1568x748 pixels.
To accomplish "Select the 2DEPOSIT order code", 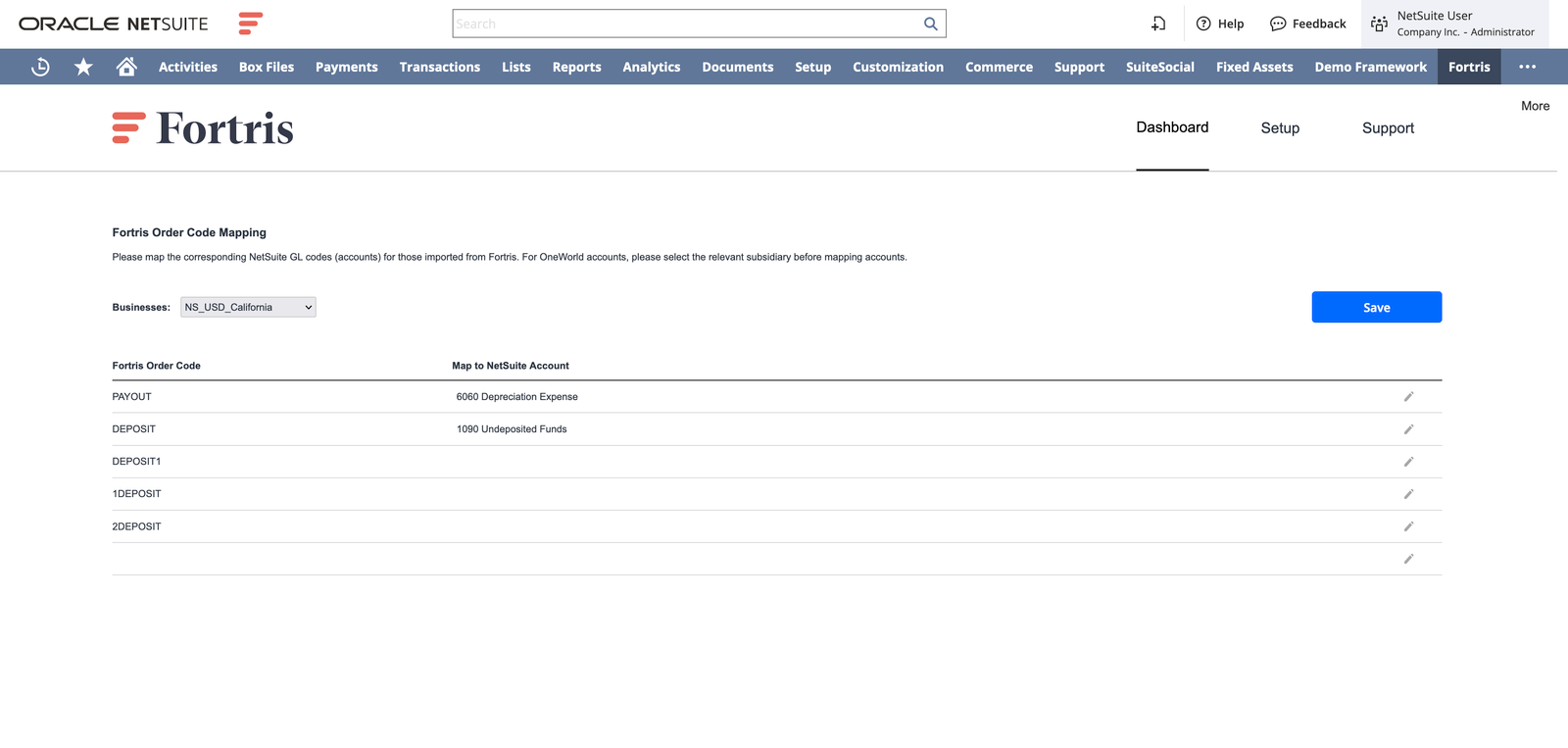I will click(x=136, y=526).
